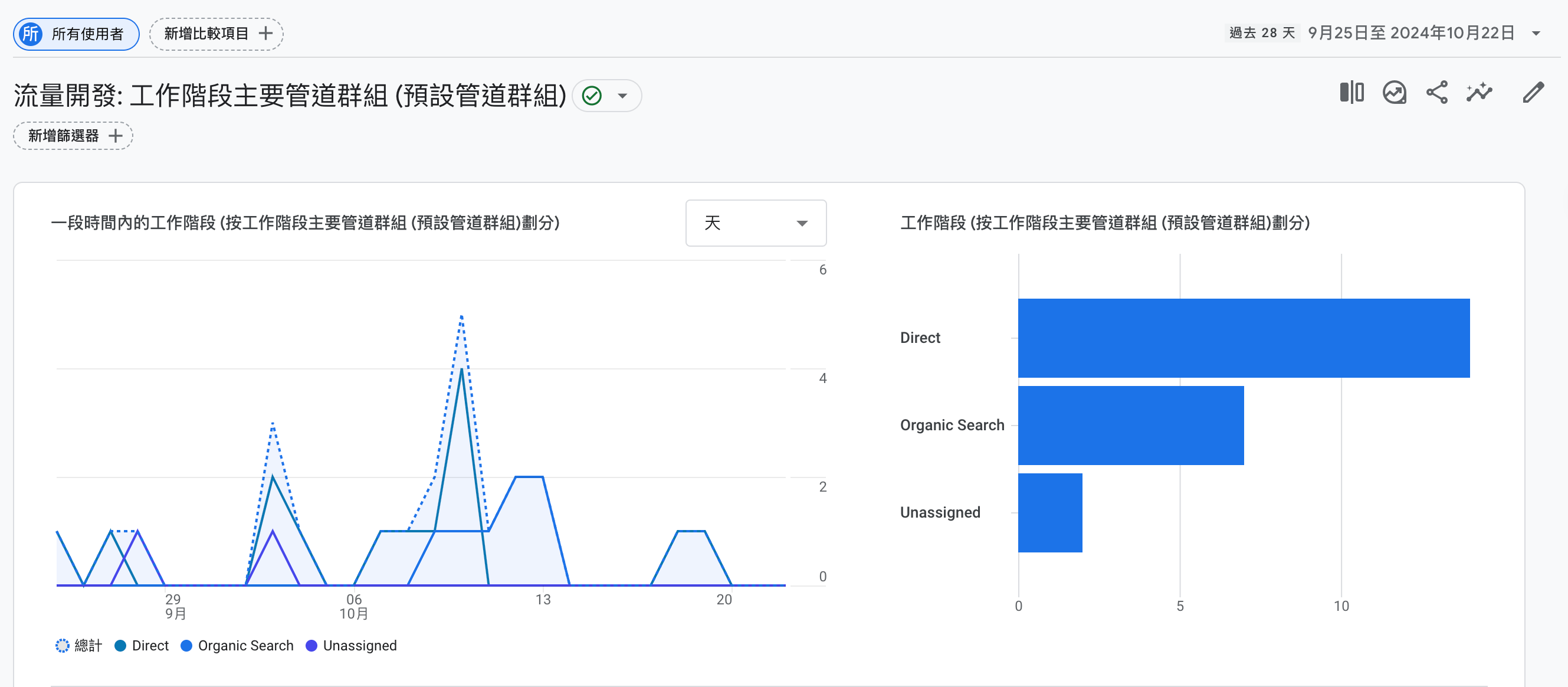Click the 06 10月 axis date label

pos(353,607)
